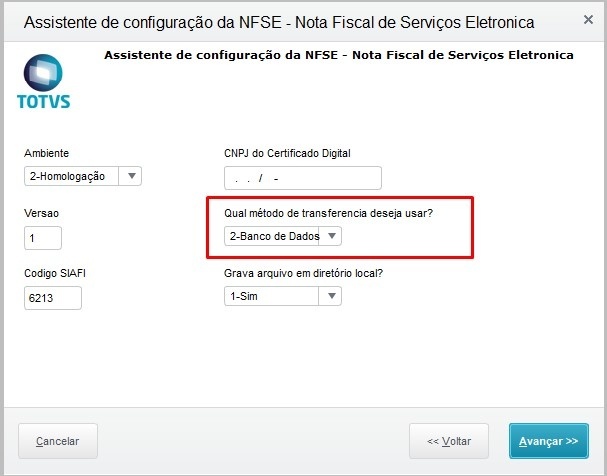Image resolution: width=607 pixels, height=476 pixels.
Task: Click the dialog title bar text
Action: coord(278,21)
